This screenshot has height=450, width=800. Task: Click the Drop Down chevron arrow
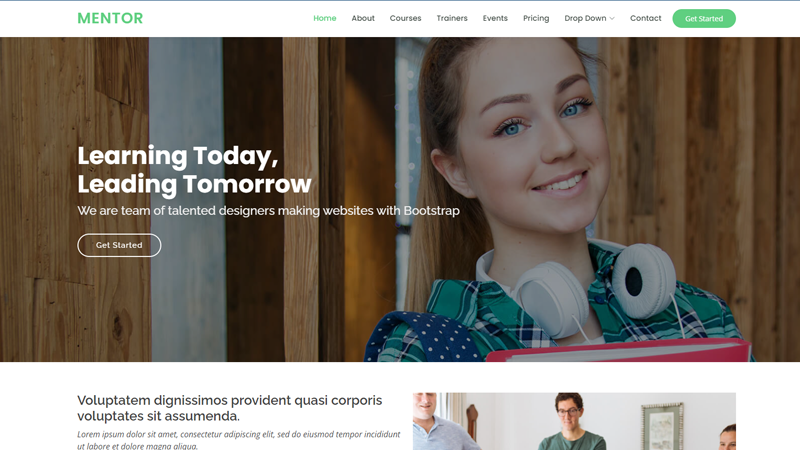[612, 18]
